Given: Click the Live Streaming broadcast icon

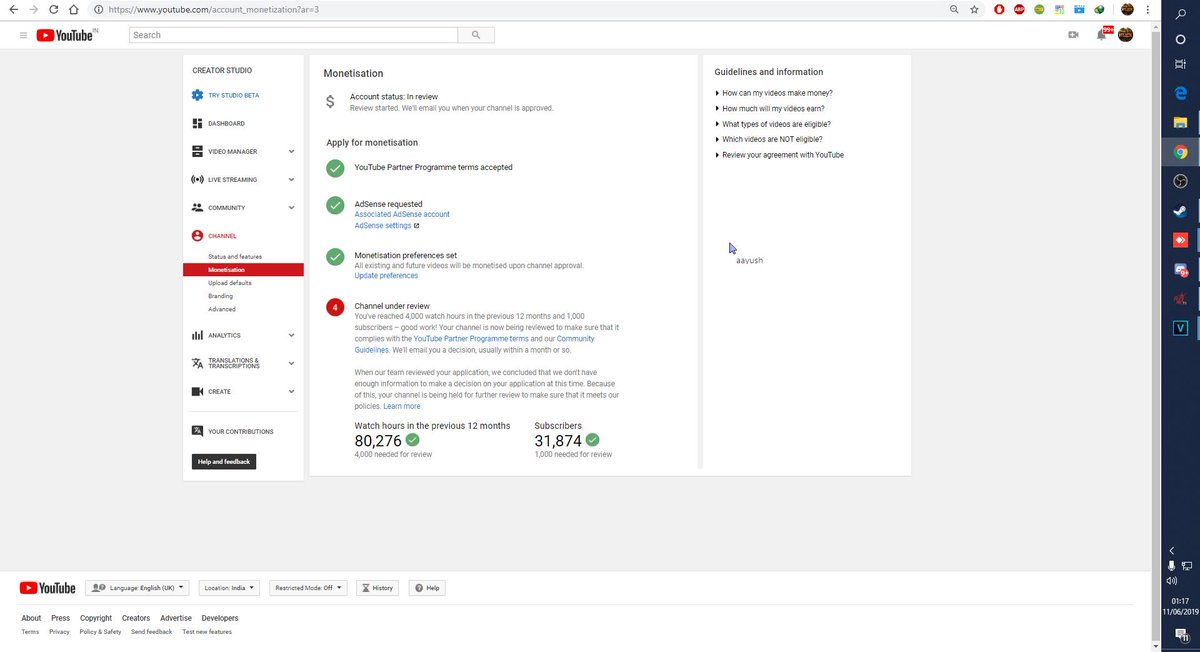Looking at the screenshot, I should 197,179.
